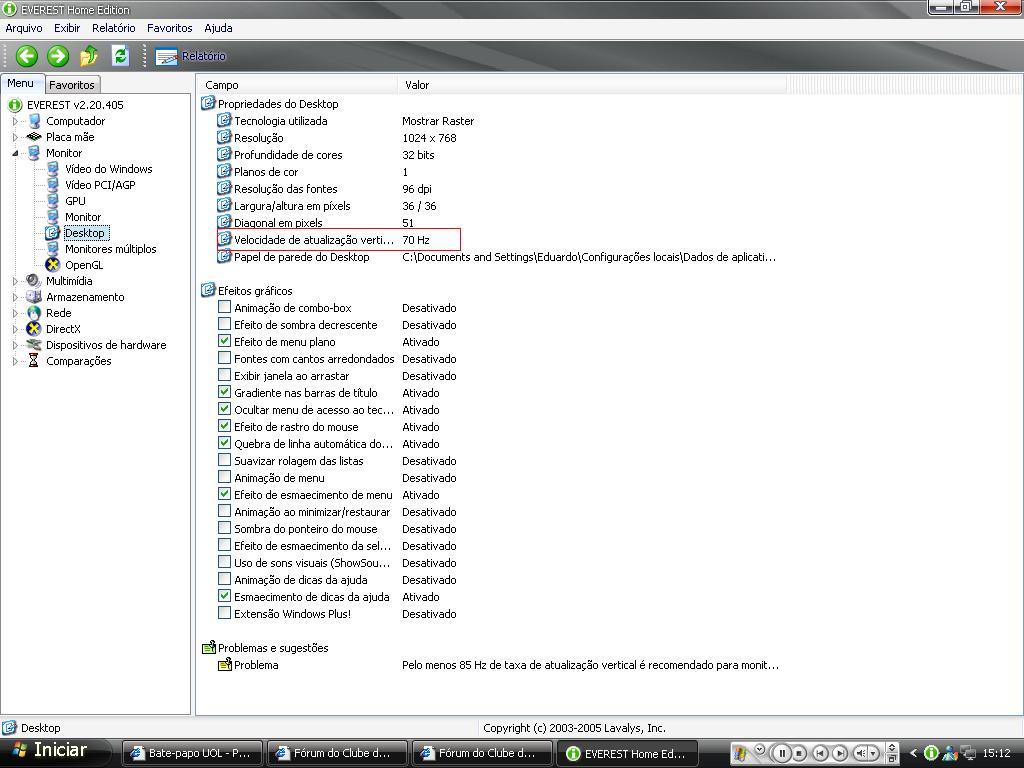Go up one level with the folder-arrow icon
1024x768 pixels.
coord(89,56)
